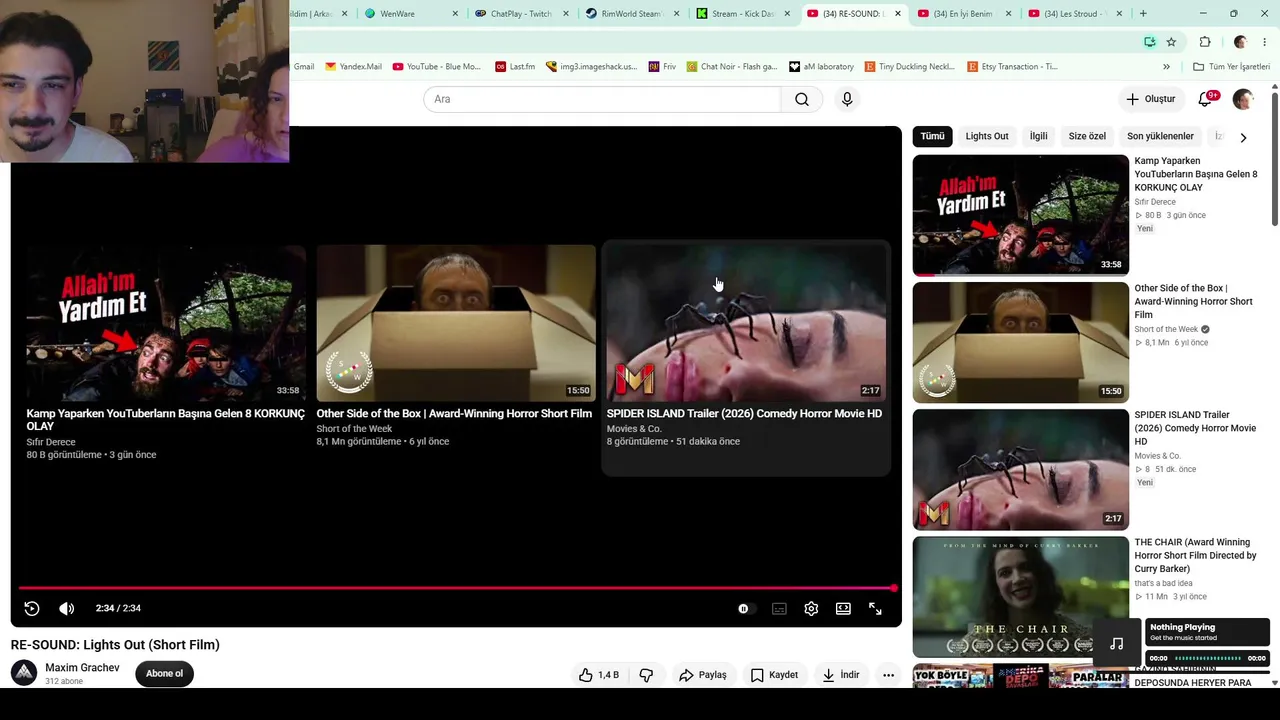Close the Les Stroud tab
This screenshot has height=720, width=1280.
coord(1119,14)
